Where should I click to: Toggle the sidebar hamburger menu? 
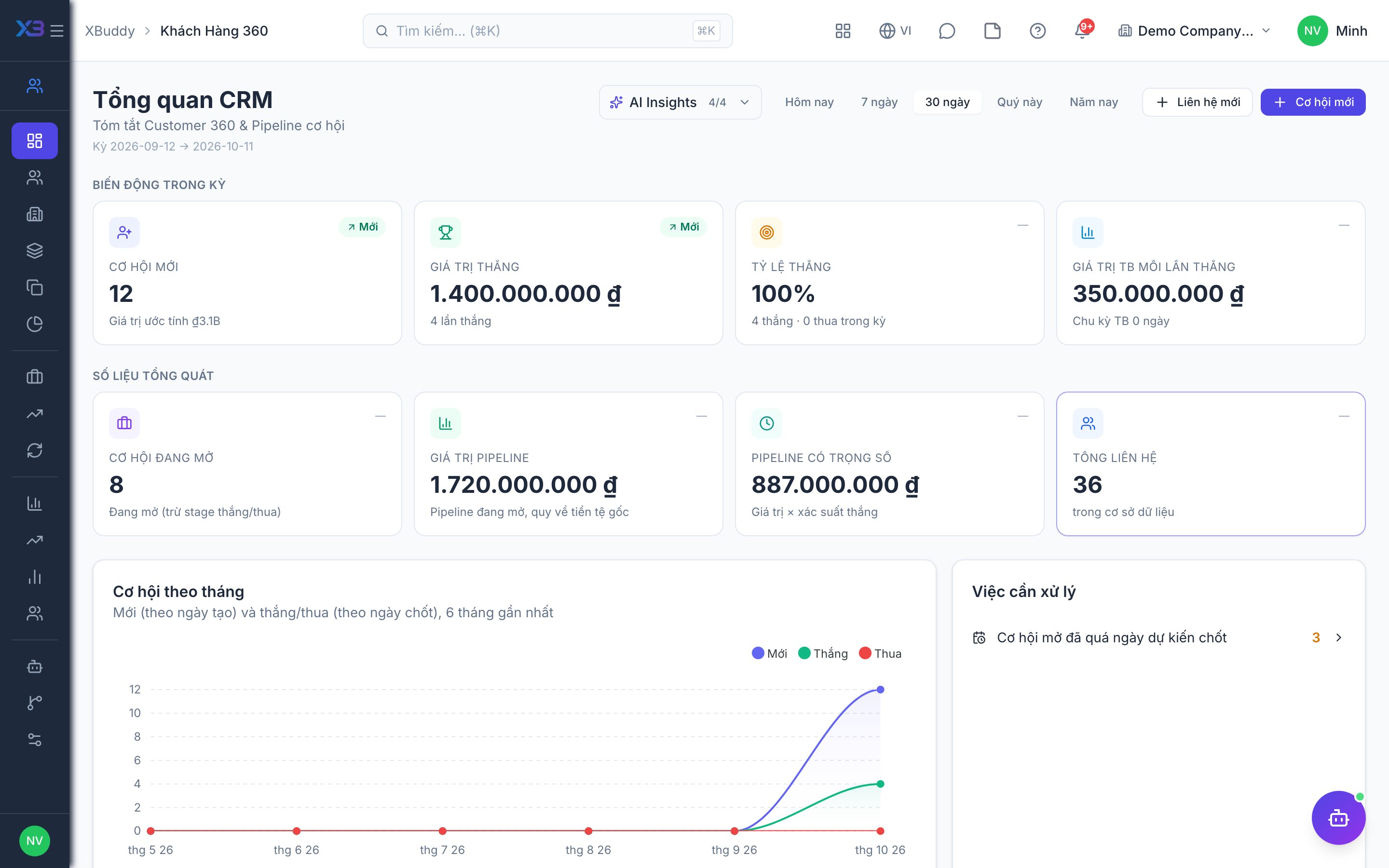(57, 30)
